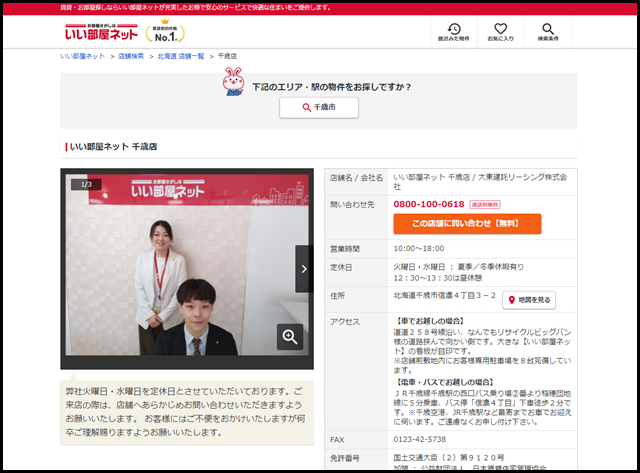Click the FAX number 0123-42-5738
This screenshot has width=640, height=473.
point(420,440)
